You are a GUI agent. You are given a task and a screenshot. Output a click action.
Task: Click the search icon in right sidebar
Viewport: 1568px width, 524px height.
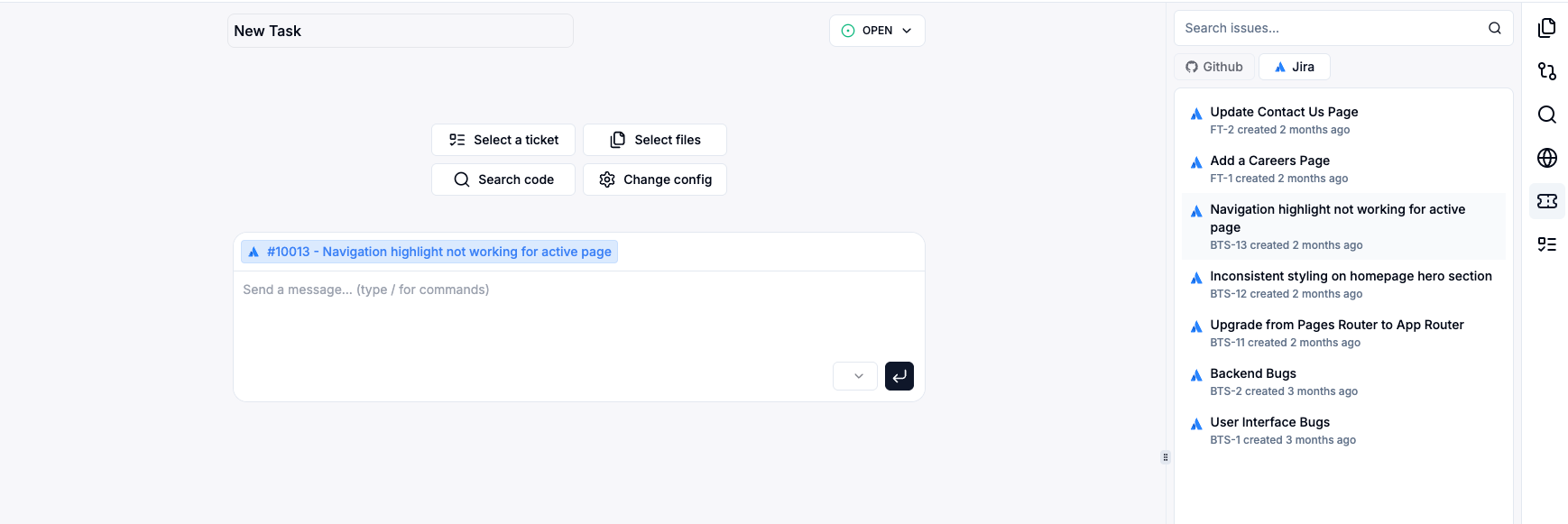(x=1546, y=115)
